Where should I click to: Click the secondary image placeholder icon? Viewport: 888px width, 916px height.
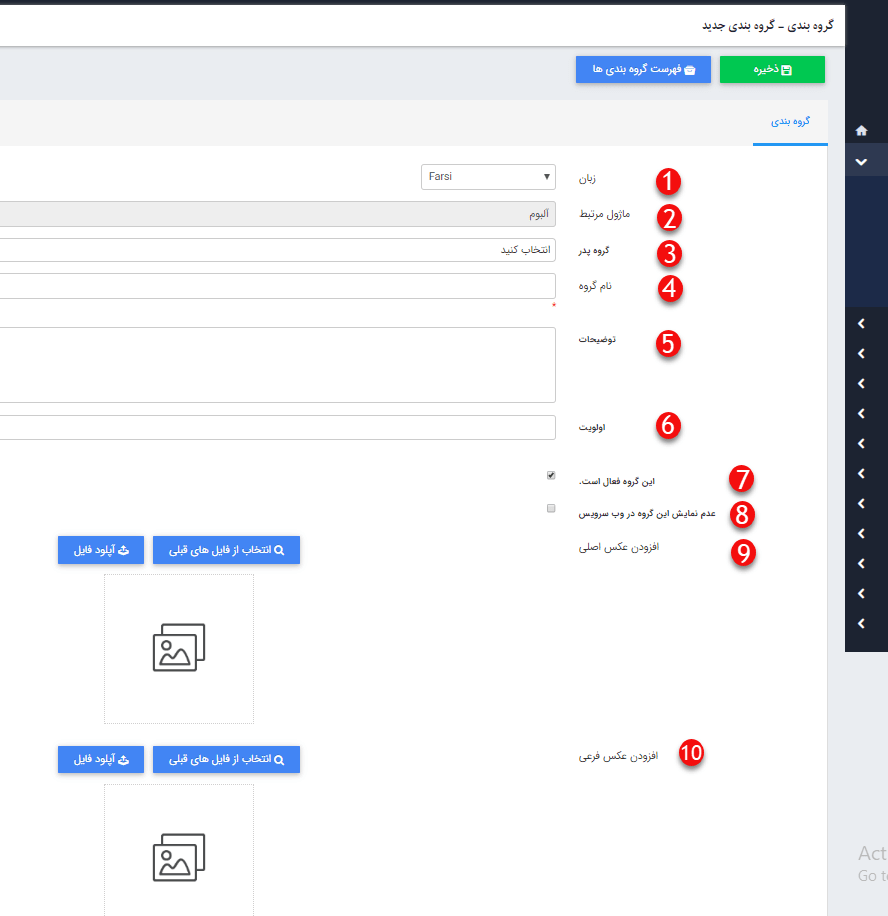[x=178, y=857]
